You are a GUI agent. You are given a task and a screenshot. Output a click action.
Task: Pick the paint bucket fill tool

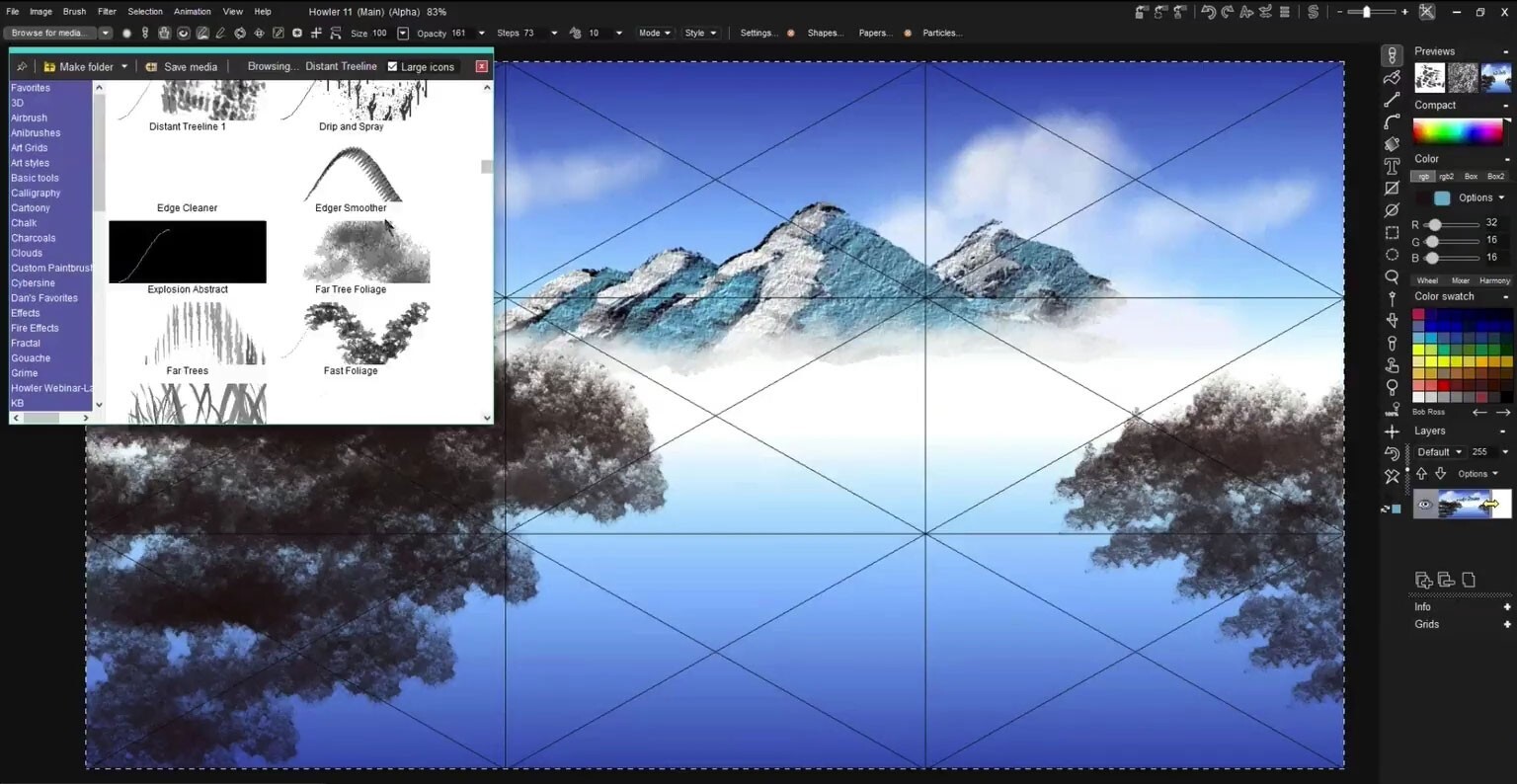(1392, 144)
